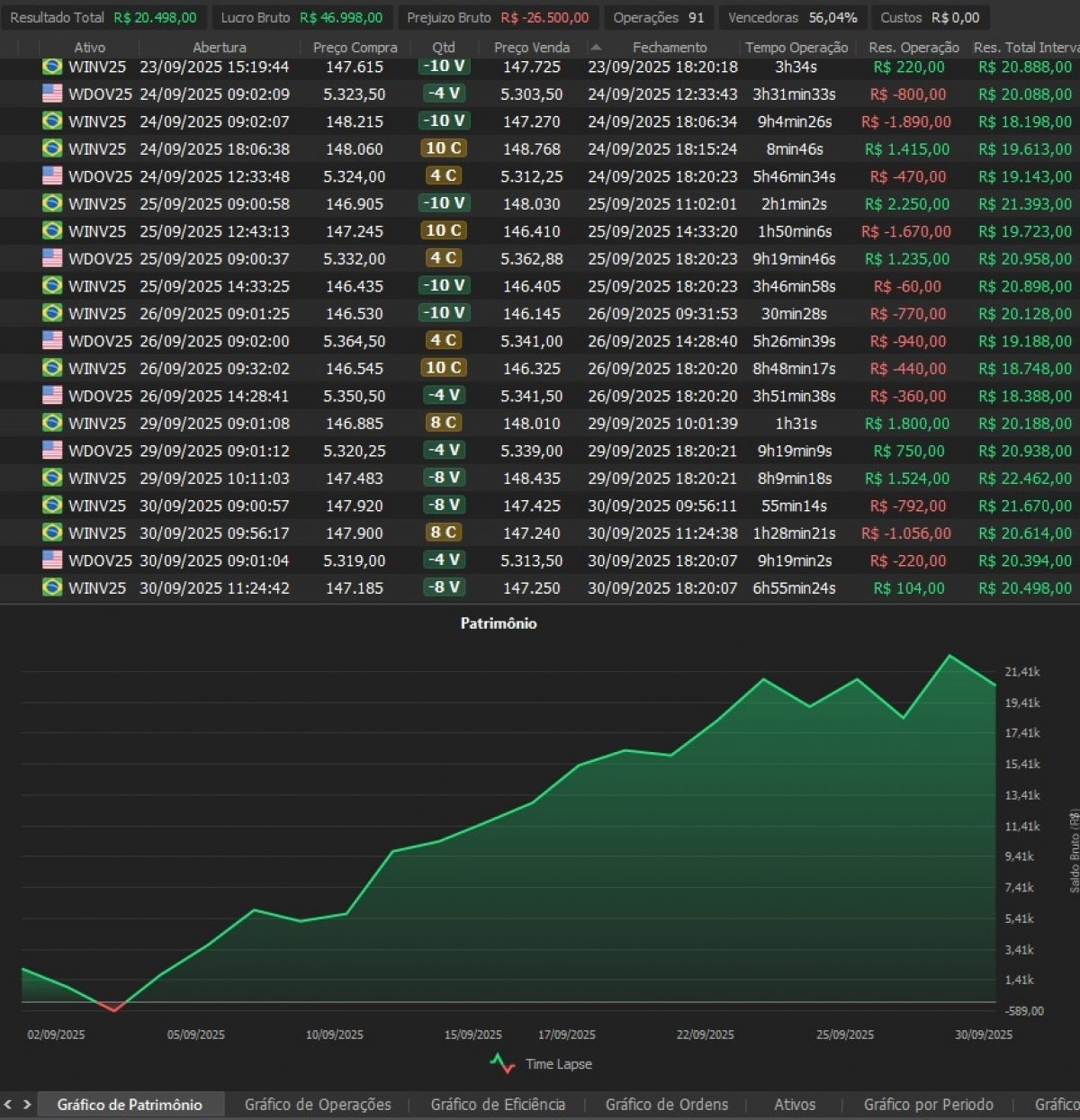Click the '10 C' quantity badge on 24/09 WINV25 row
The height and width of the screenshot is (1120, 1080).
[x=445, y=149]
